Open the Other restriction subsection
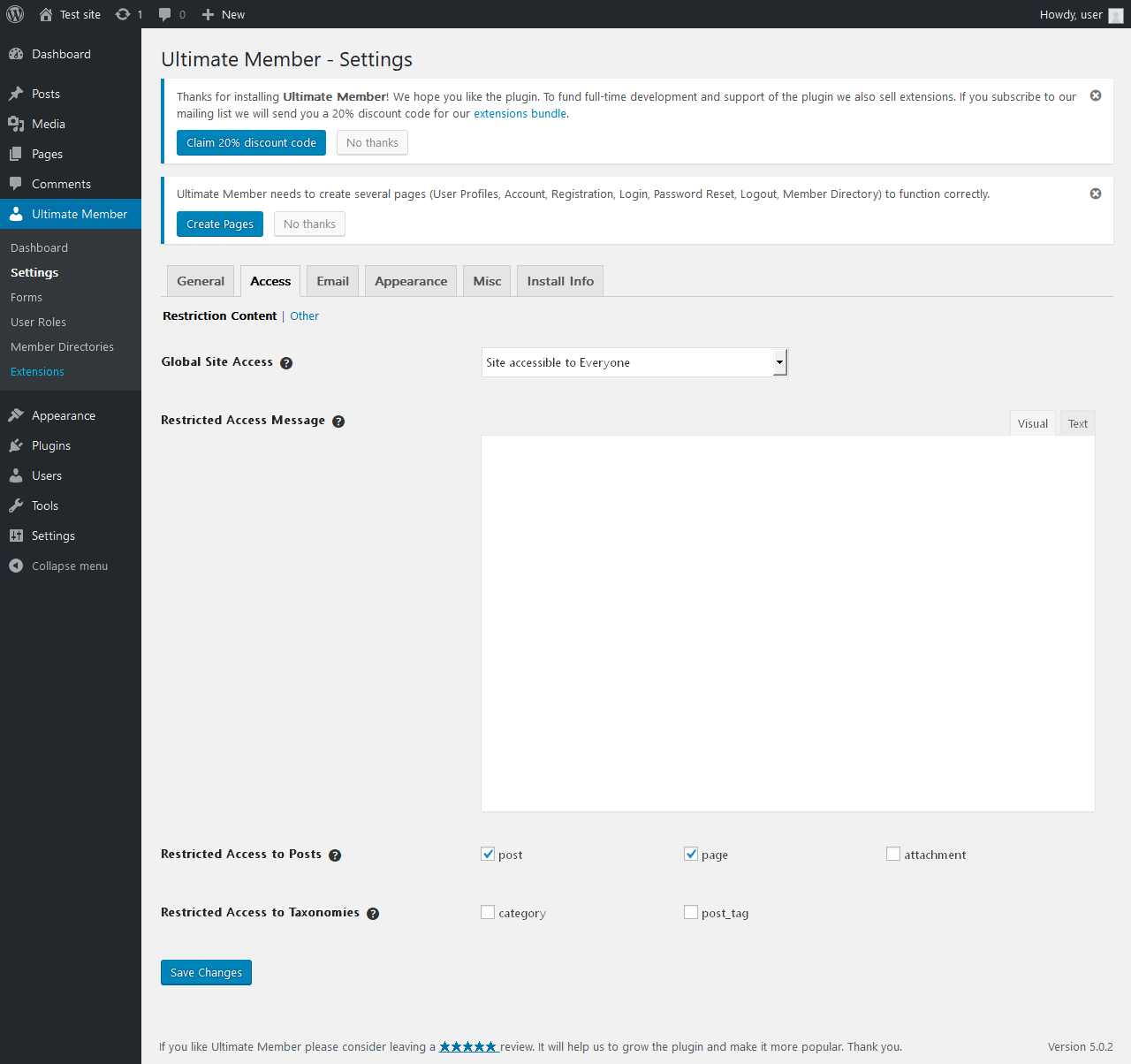This screenshot has height=1064, width=1131. click(305, 315)
